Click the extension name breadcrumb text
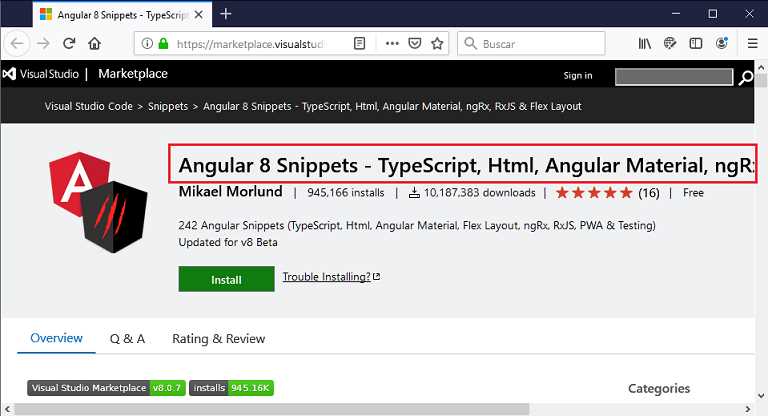The width and height of the screenshot is (768, 416). [x=392, y=106]
